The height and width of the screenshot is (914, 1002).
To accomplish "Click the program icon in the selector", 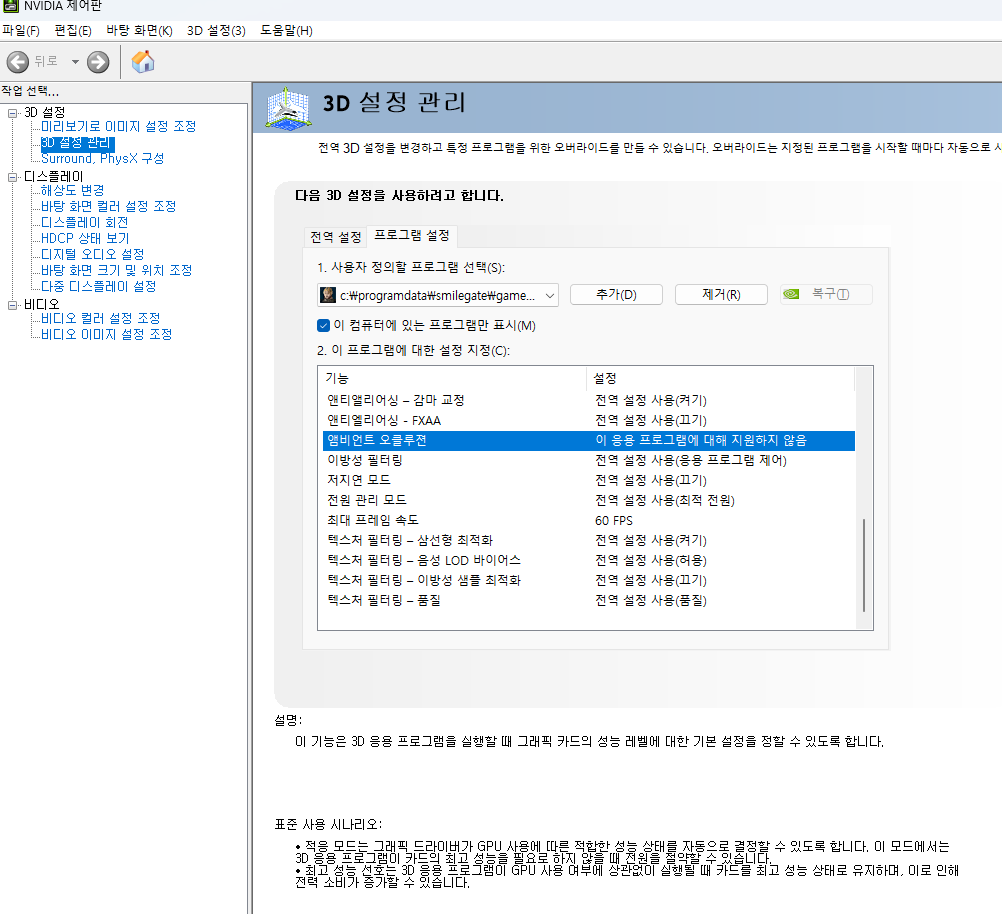I will [328, 295].
